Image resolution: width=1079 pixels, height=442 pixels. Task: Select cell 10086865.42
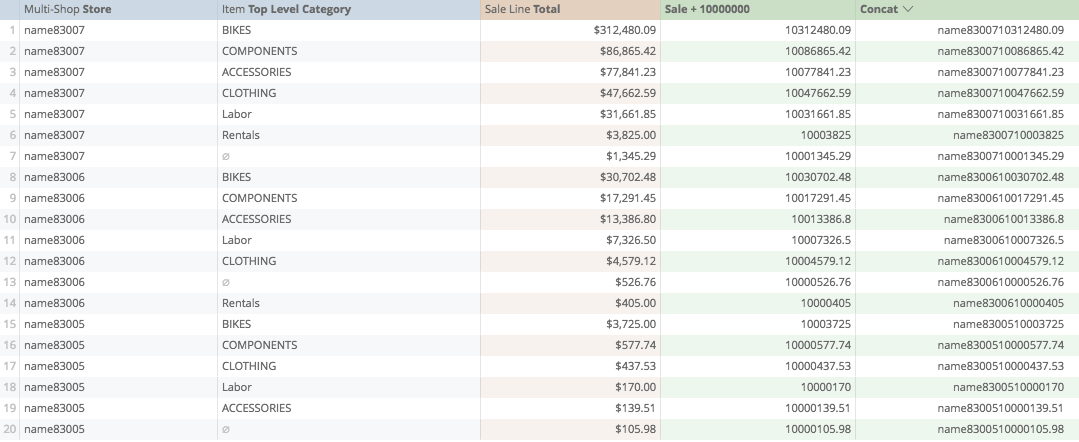click(x=758, y=51)
